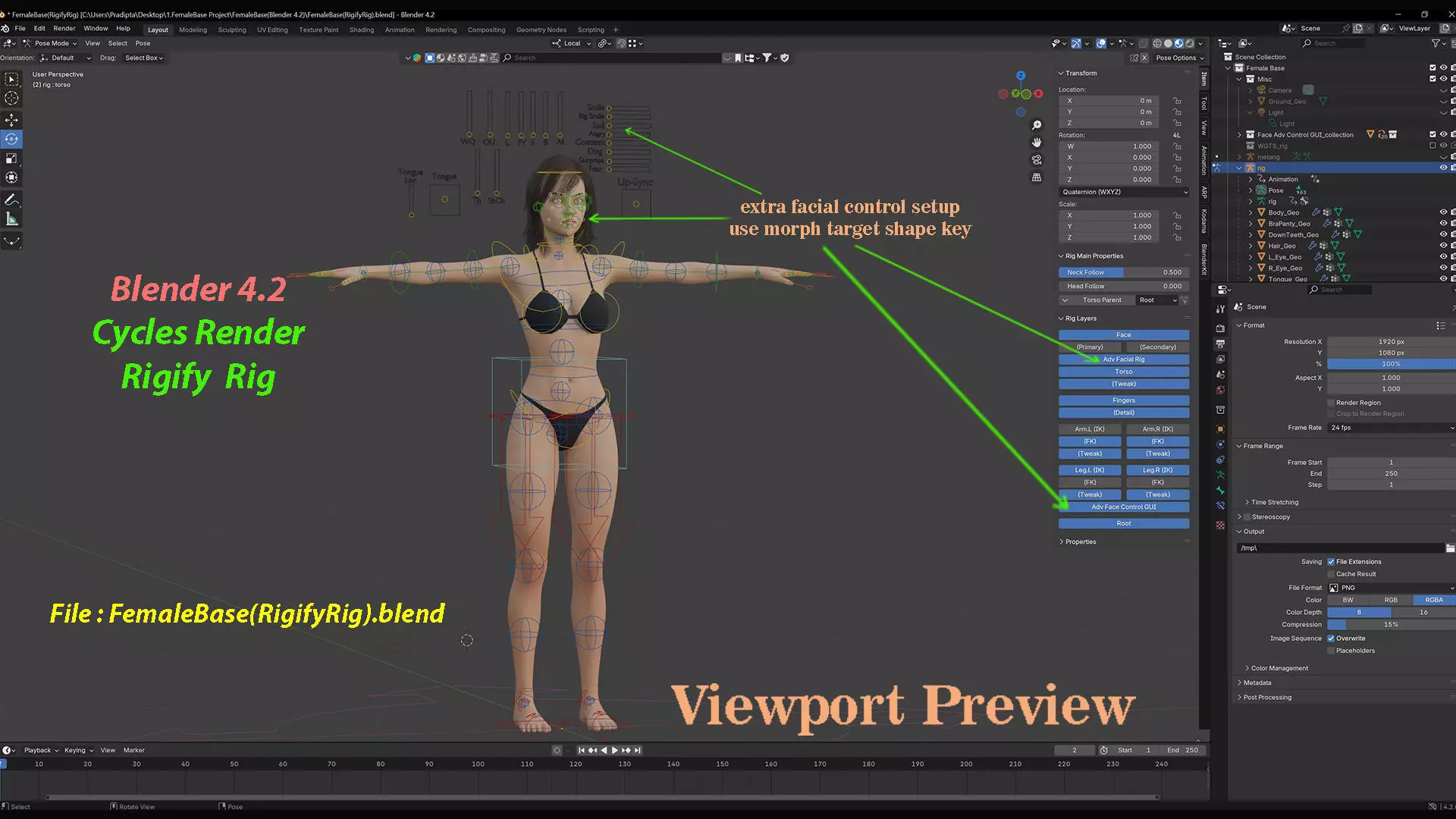Viewport: 1456px width, 819px height.
Task: Expand the Color Management subpanel
Action: [x=1279, y=668]
